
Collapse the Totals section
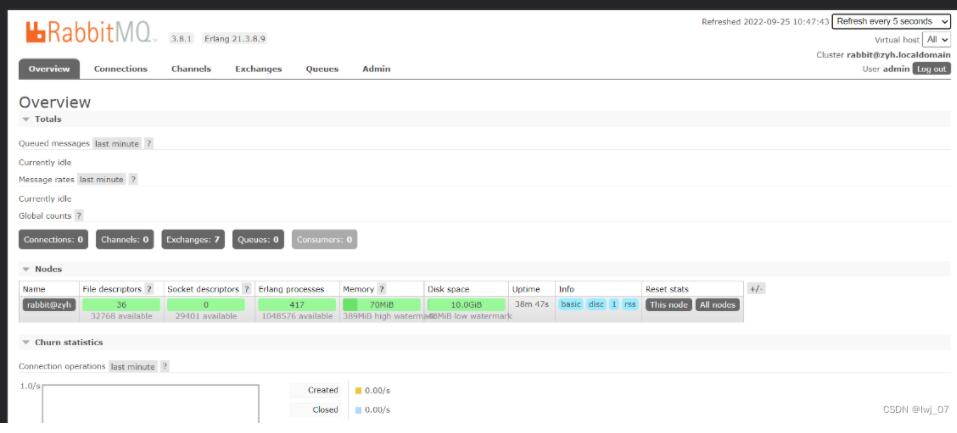42,119
